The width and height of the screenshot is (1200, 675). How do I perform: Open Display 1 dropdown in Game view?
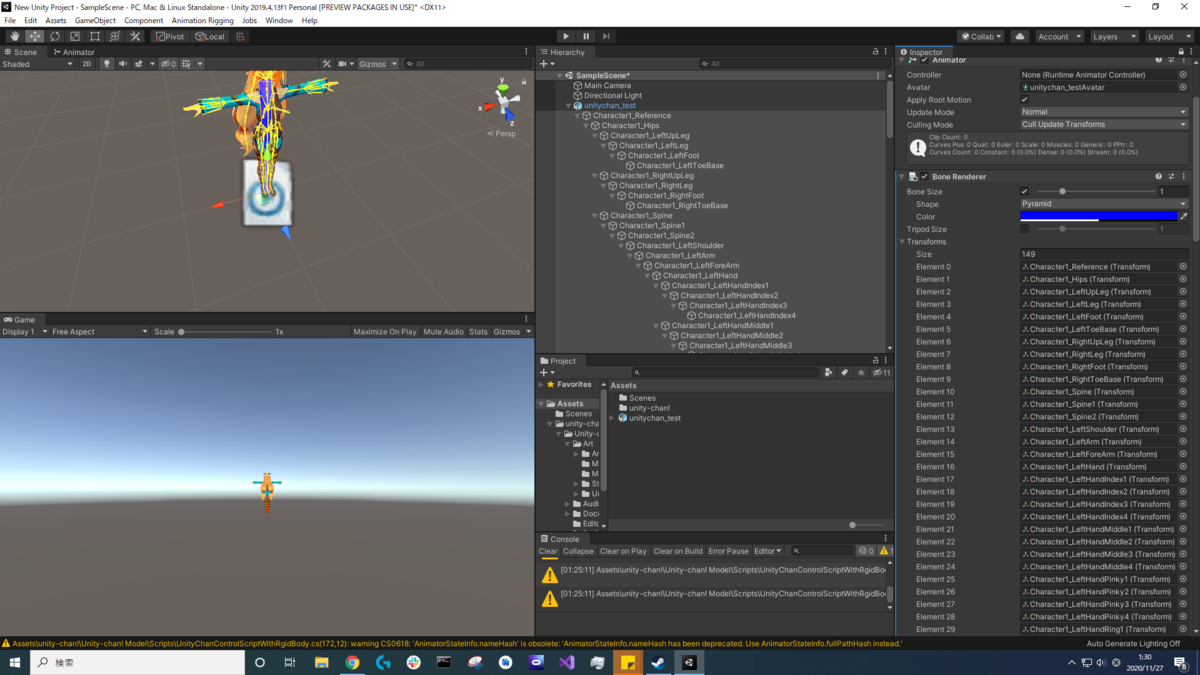[x=25, y=332]
